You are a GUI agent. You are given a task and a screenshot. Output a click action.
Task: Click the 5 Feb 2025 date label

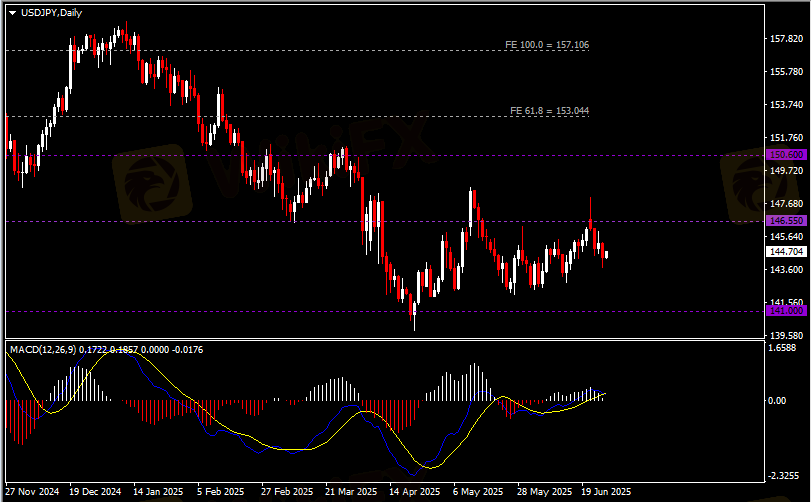[x=221, y=491]
